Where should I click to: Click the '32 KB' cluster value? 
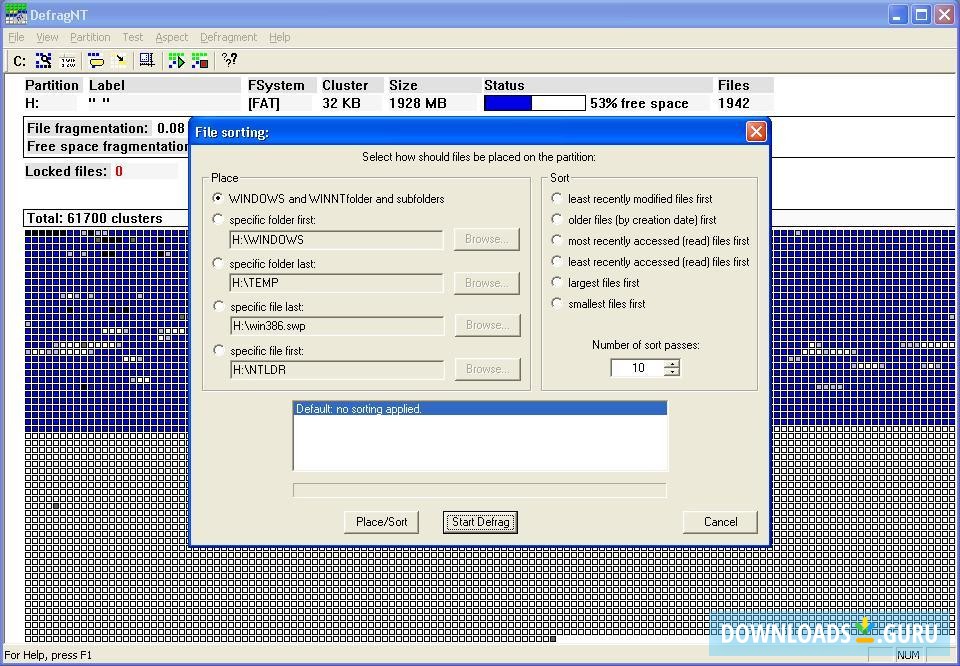click(341, 103)
